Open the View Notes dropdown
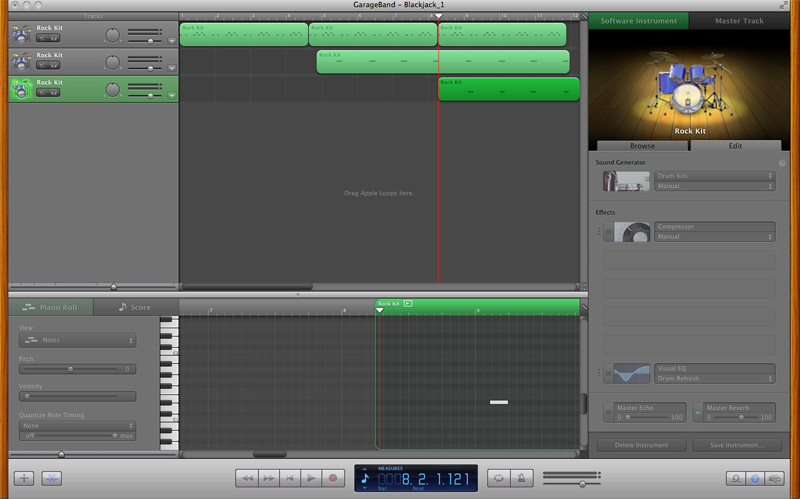The height and width of the screenshot is (499, 800). [78, 340]
